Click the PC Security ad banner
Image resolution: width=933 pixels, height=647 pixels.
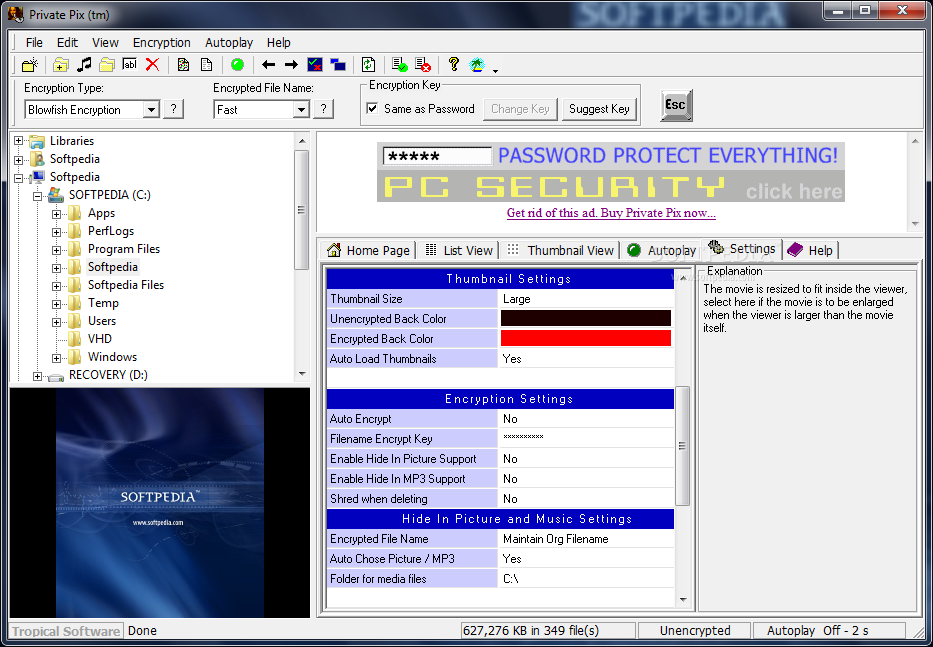pos(610,172)
